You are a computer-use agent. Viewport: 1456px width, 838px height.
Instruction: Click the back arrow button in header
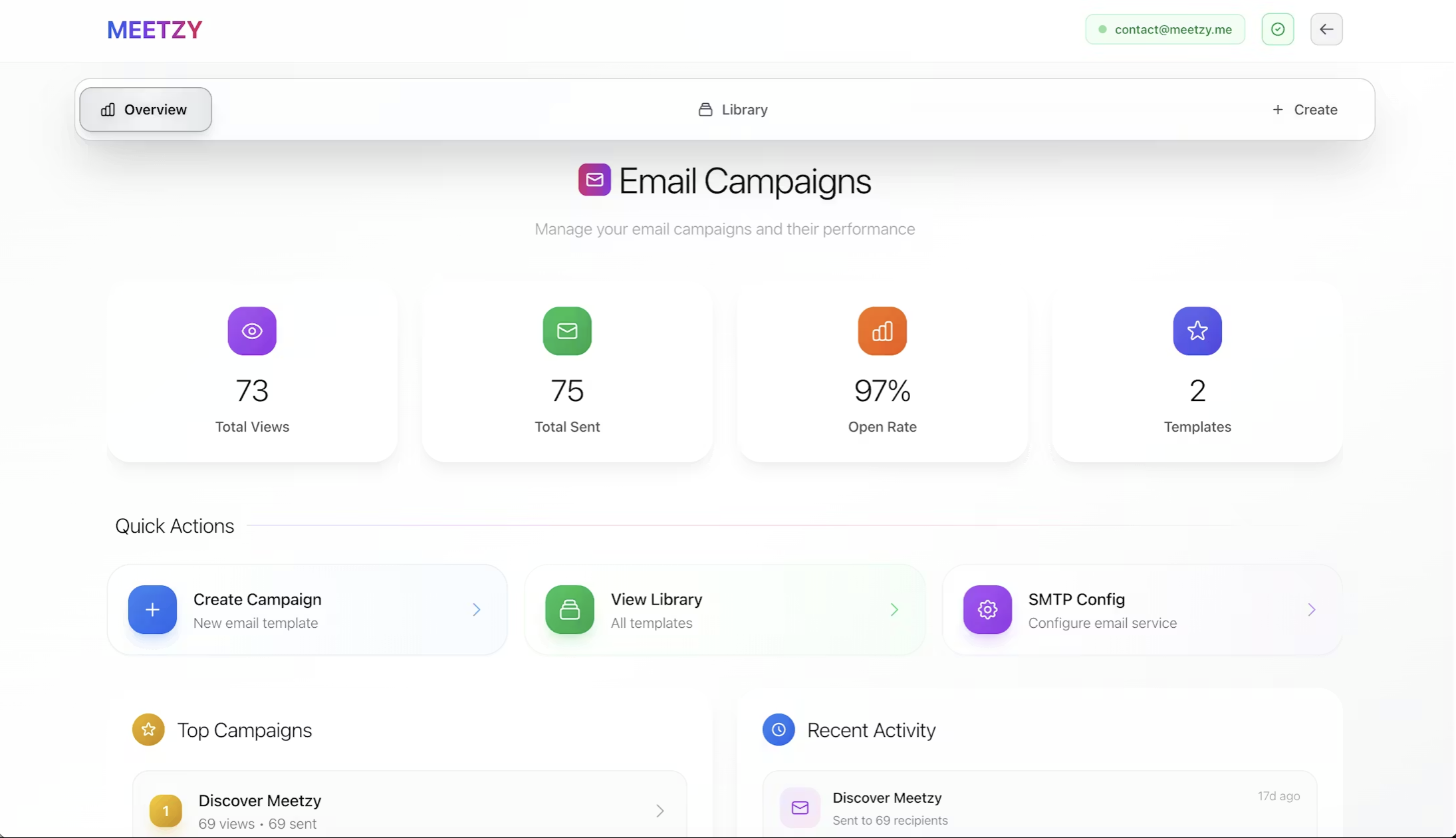[1326, 29]
